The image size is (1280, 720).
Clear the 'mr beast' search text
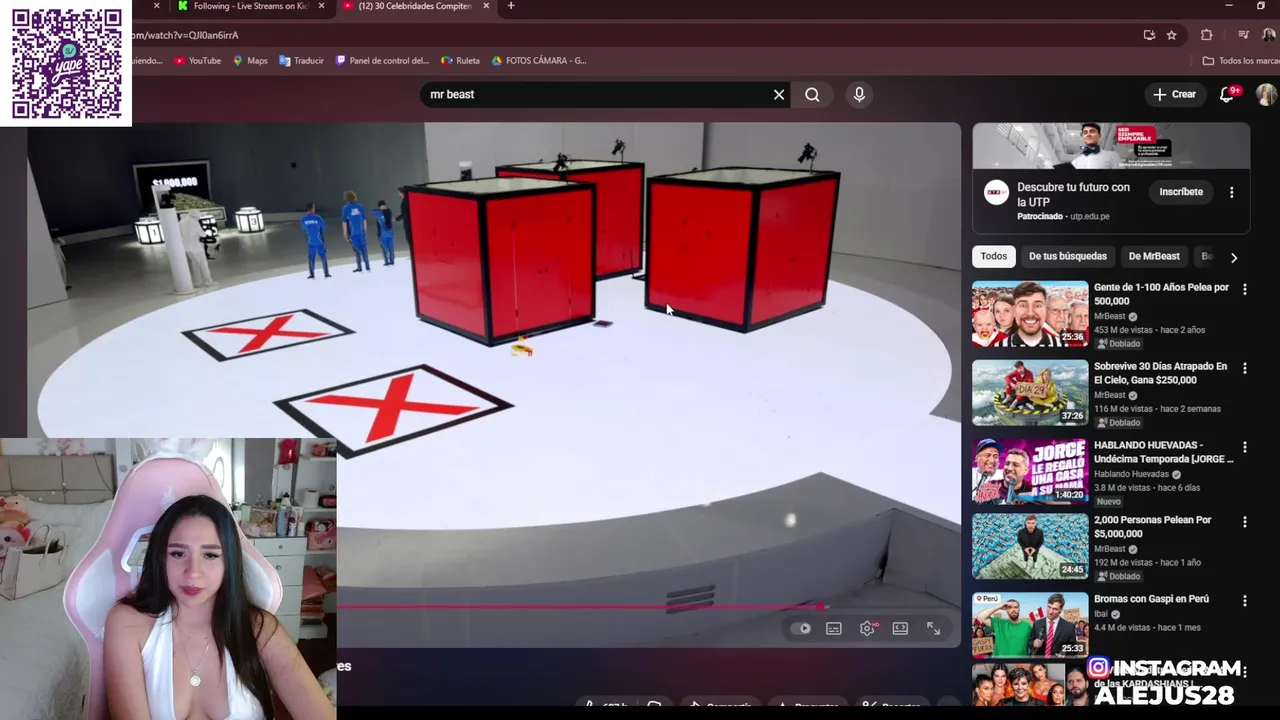[x=779, y=94]
